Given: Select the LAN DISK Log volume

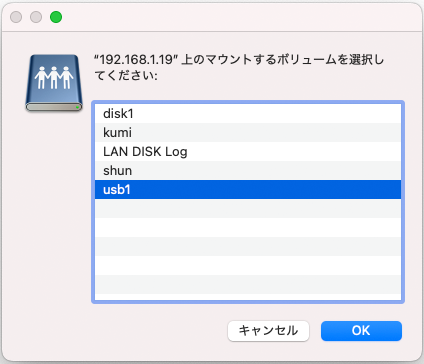Looking at the screenshot, I should tap(248, 152).
